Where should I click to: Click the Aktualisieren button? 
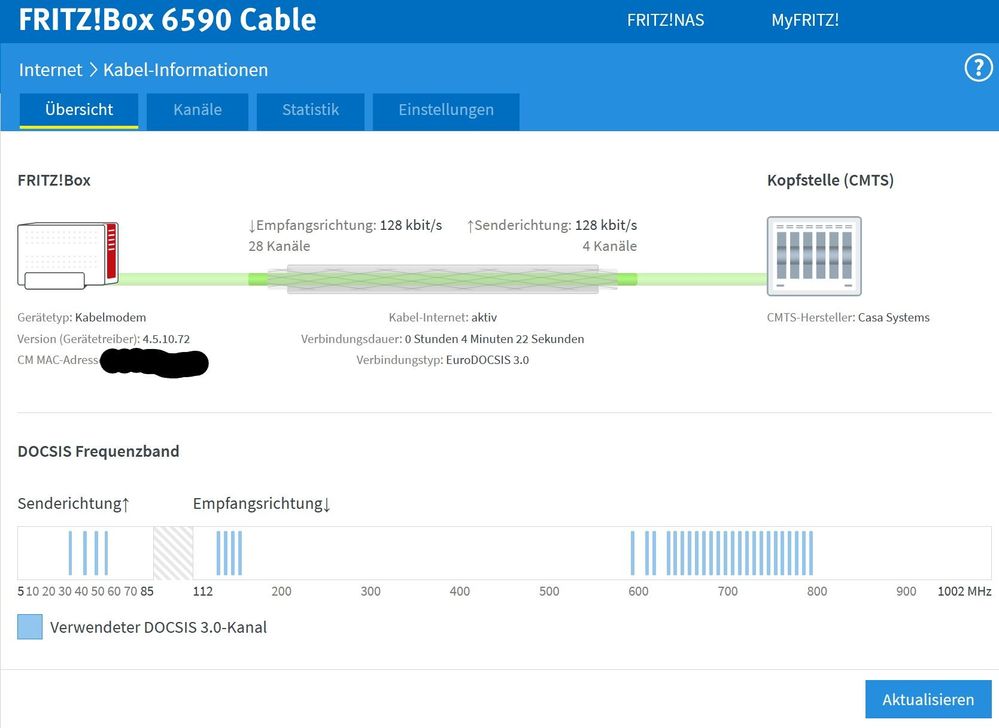tap(928, 699)
